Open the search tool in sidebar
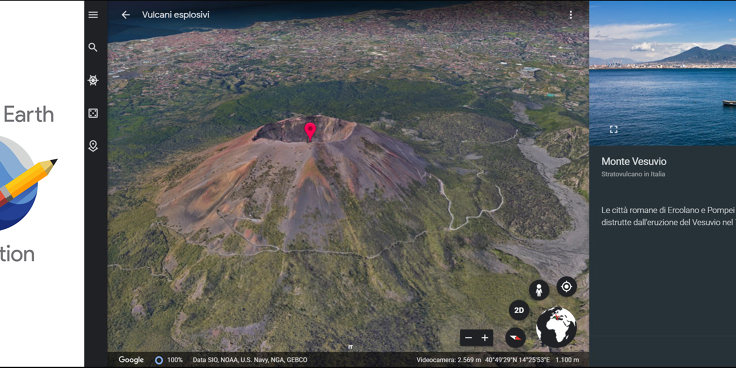 click(93, 47)
